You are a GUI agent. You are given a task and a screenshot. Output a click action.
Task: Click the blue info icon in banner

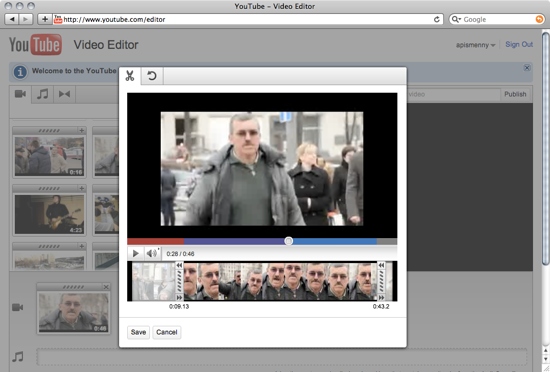click(20, 72)
